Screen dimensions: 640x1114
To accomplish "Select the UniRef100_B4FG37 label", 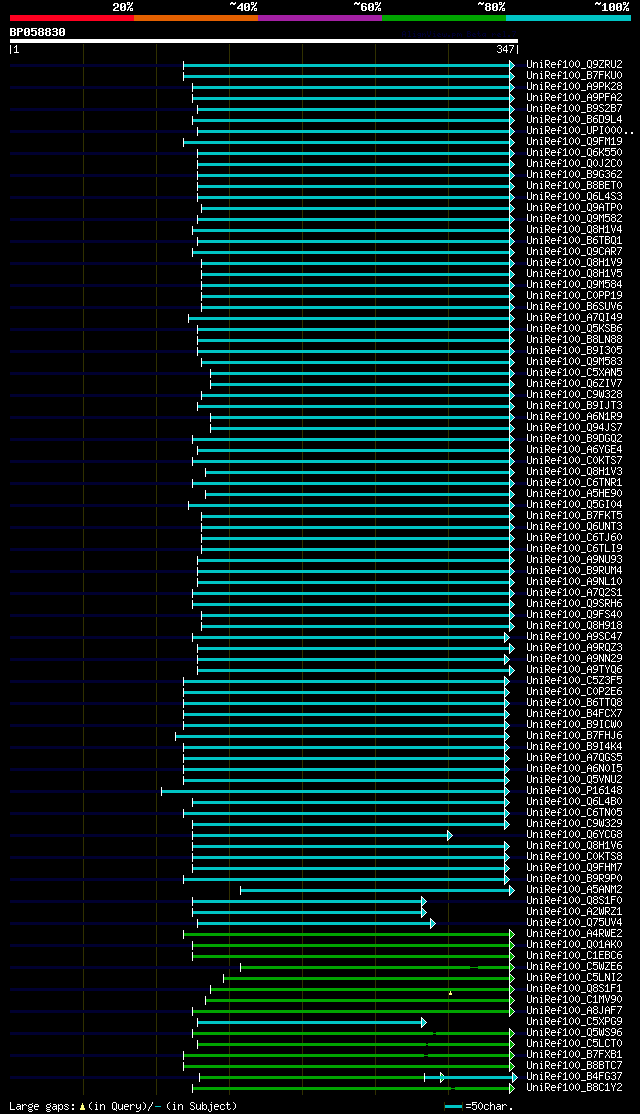I will (574, 1077).
